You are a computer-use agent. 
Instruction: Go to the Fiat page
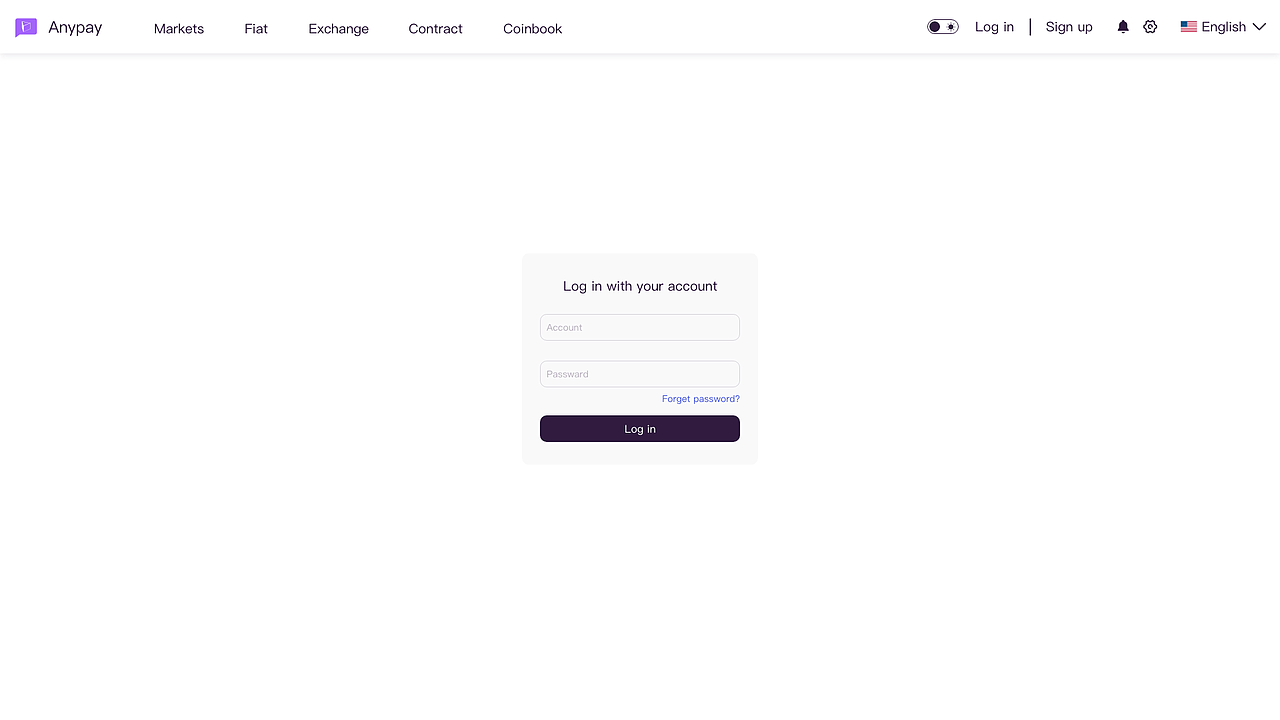[x=256, y=29]
